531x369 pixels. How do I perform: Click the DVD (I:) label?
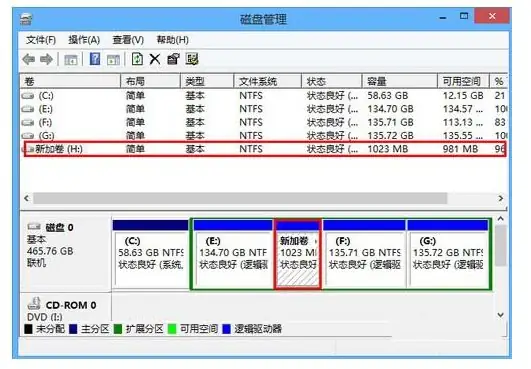pos(45,317)
